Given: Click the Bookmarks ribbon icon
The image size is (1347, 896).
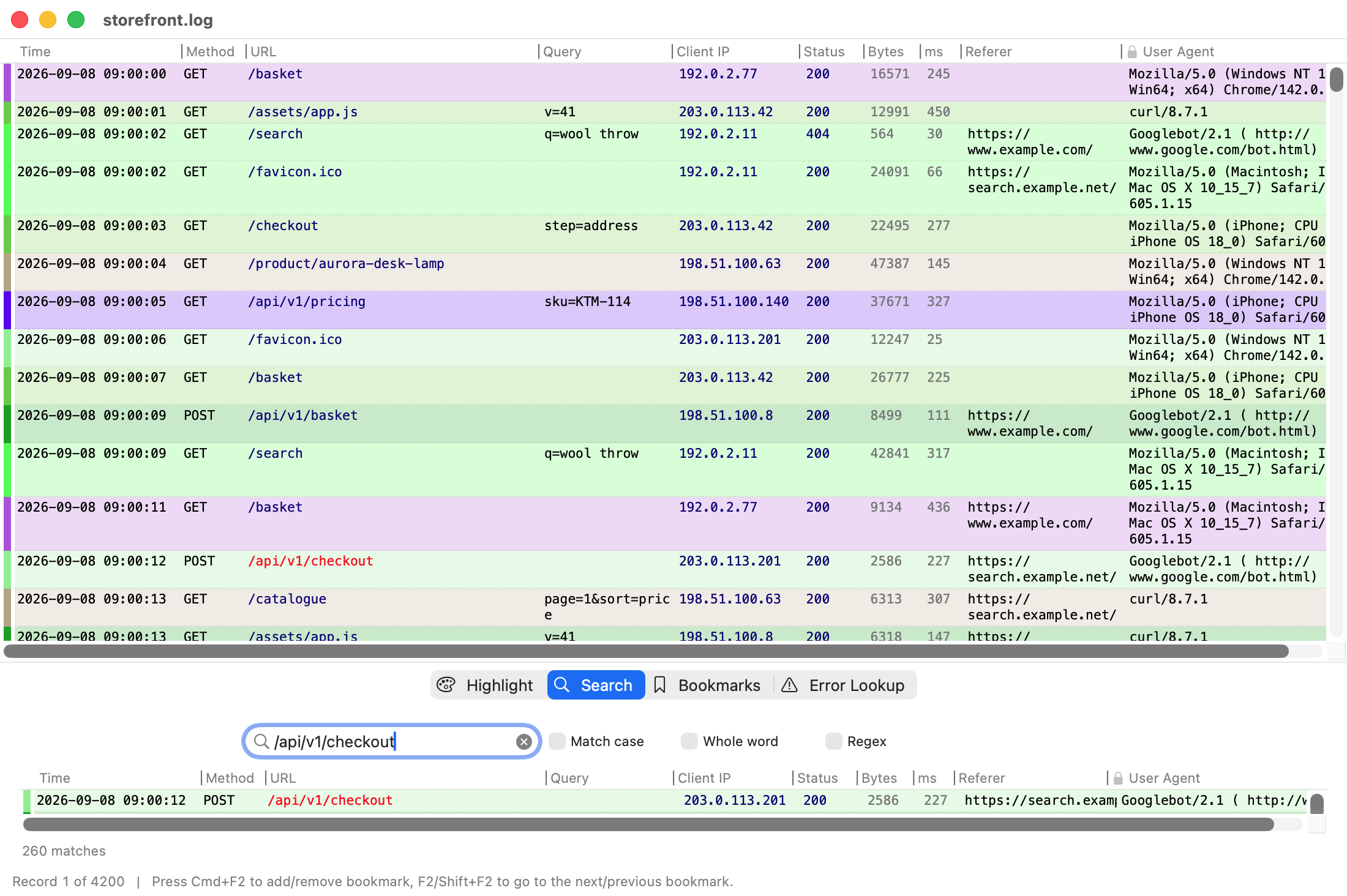Looking at the screenshot, I should 659,685.
